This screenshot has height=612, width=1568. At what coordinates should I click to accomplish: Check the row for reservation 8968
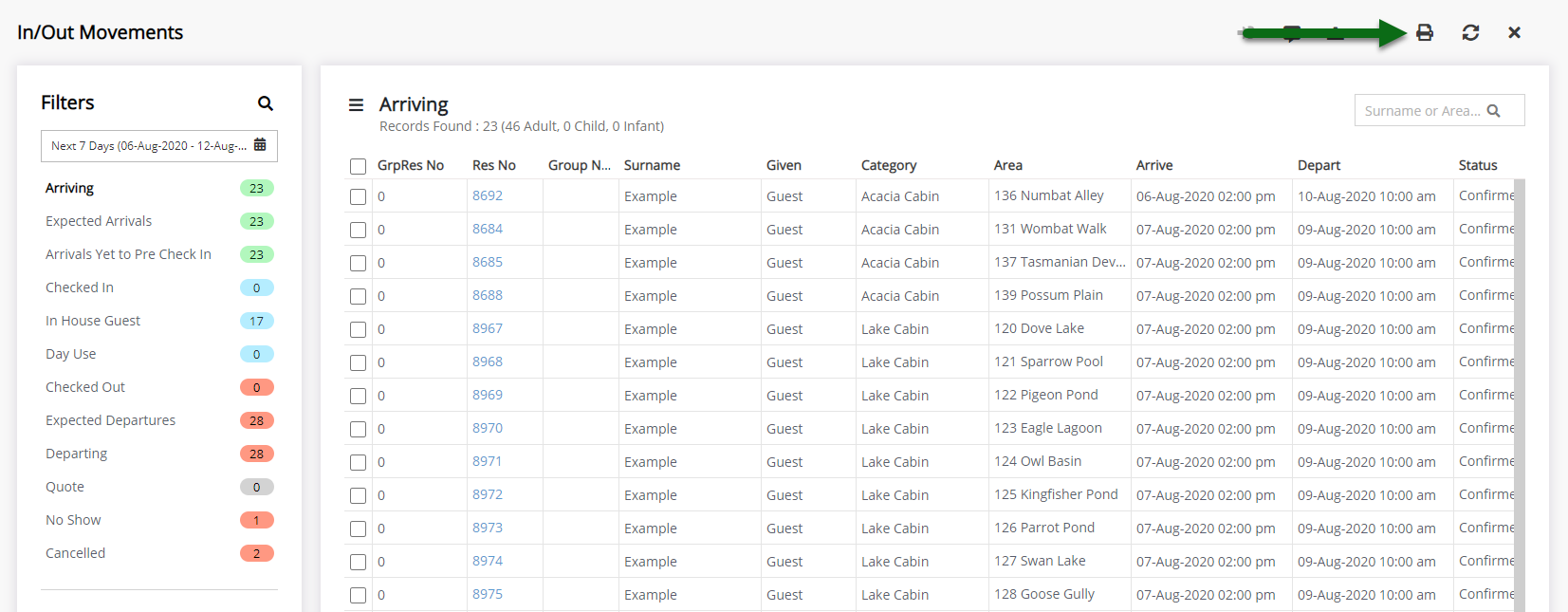pyautogui.click(x=358, y=362)
